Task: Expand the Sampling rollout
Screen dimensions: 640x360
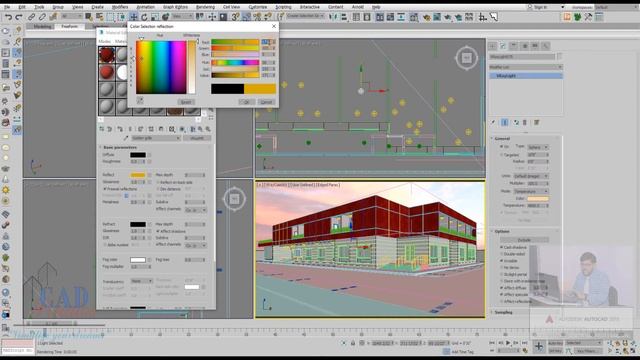Action: pos(503,312)
